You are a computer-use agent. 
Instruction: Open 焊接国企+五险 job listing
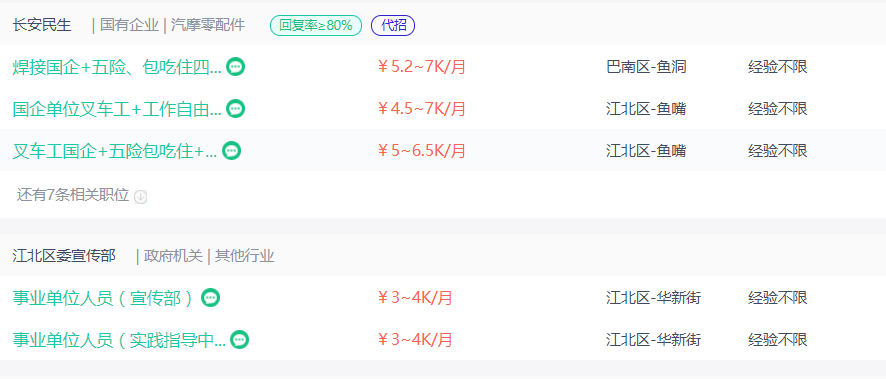117,67
